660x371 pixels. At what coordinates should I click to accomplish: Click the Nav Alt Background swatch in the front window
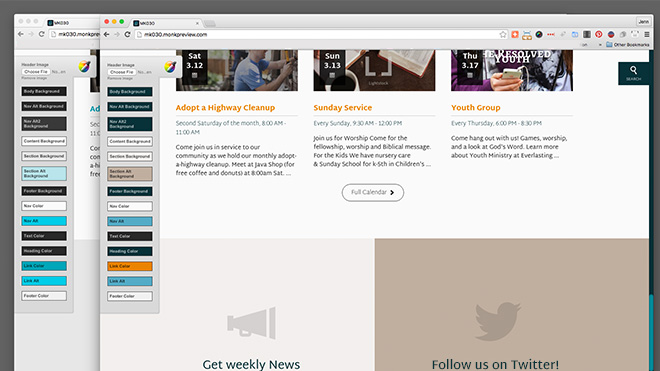130,107
